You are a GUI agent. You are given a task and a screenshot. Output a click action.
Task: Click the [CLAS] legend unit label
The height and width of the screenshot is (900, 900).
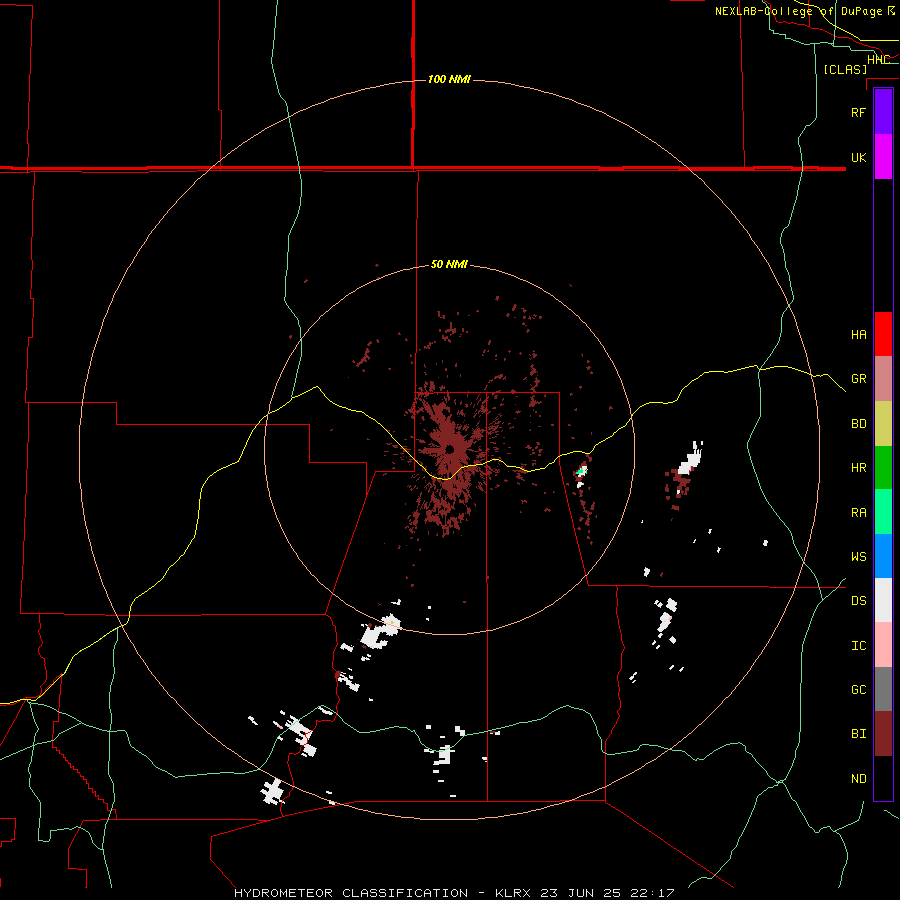[x=845, y=69]
